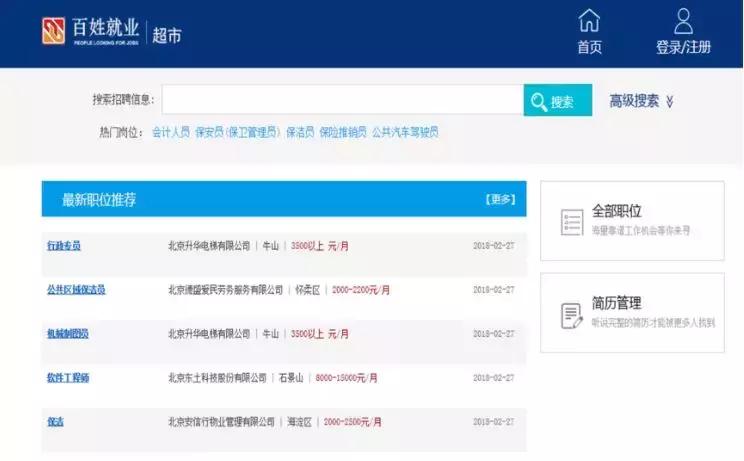The image size is (744, 461).
Task: Expand 高级搜索 options
Action: (x=641, y=101)
